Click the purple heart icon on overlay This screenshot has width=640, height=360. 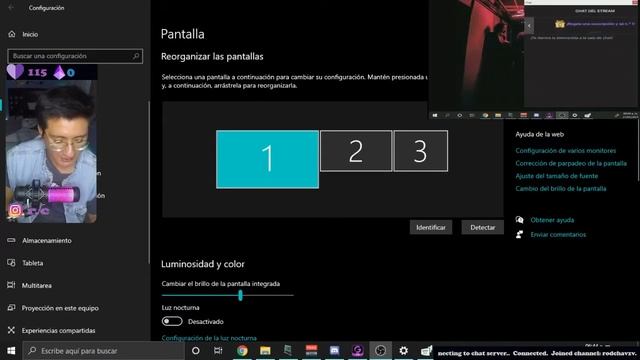[x=15, y=72]
